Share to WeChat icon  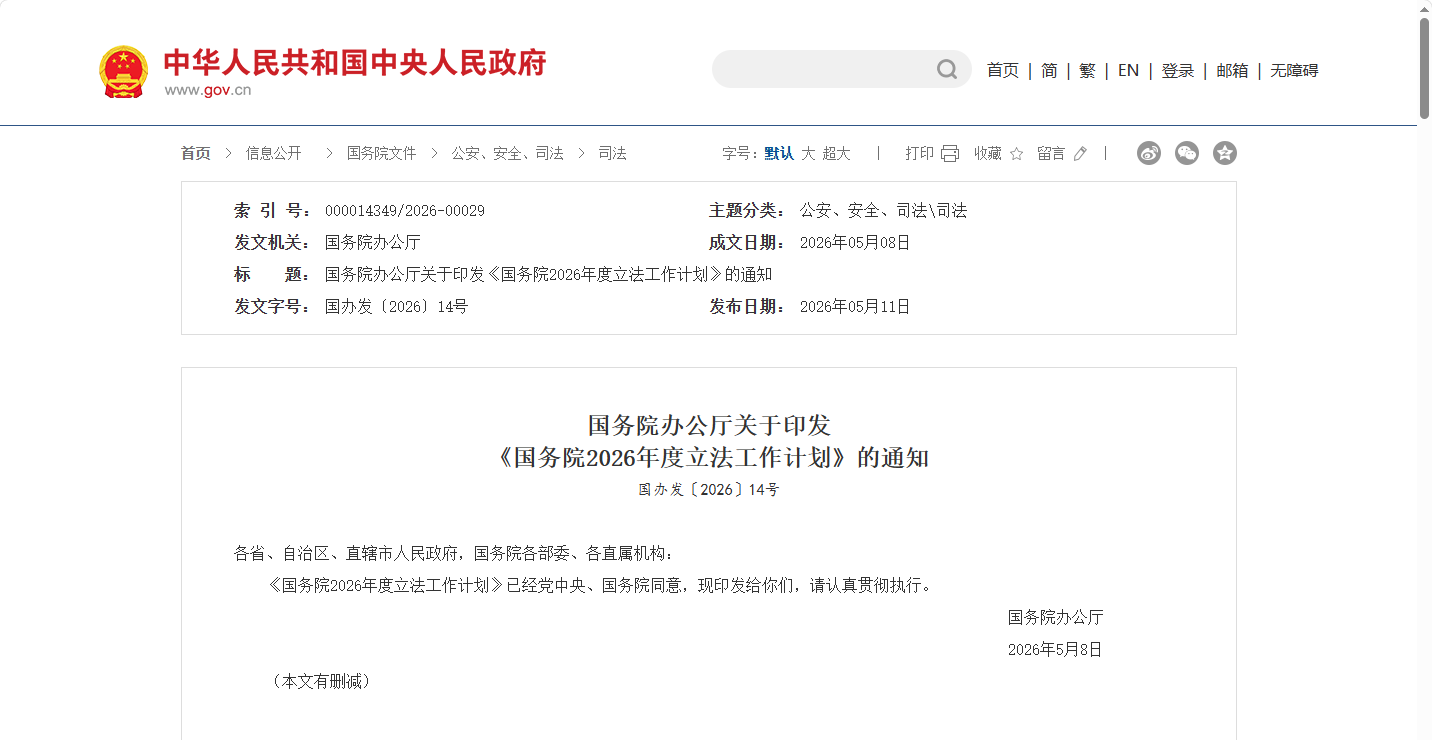(1187, 153)
